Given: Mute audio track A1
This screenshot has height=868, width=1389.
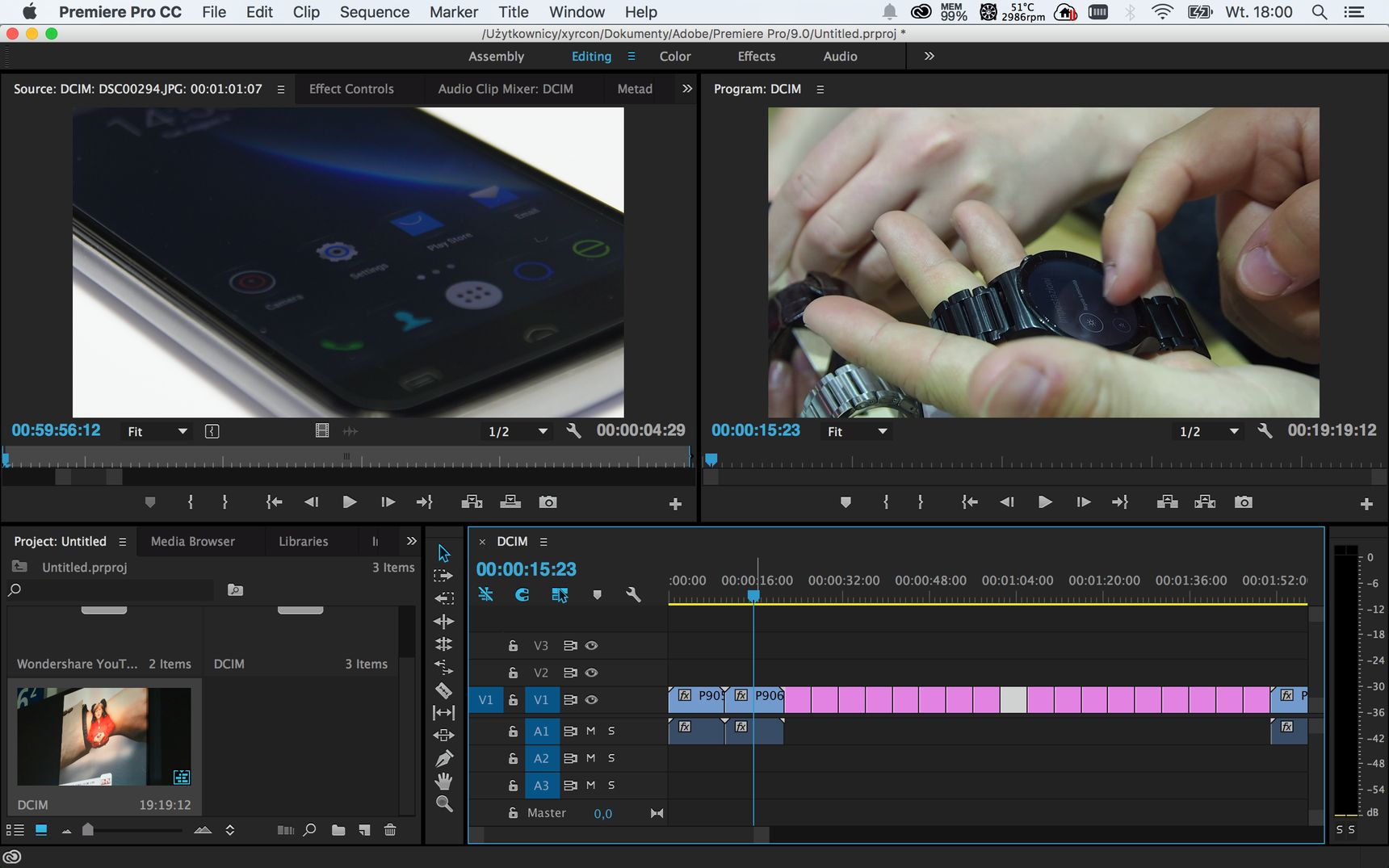Looking at the screenshot, I should (590, 731).
